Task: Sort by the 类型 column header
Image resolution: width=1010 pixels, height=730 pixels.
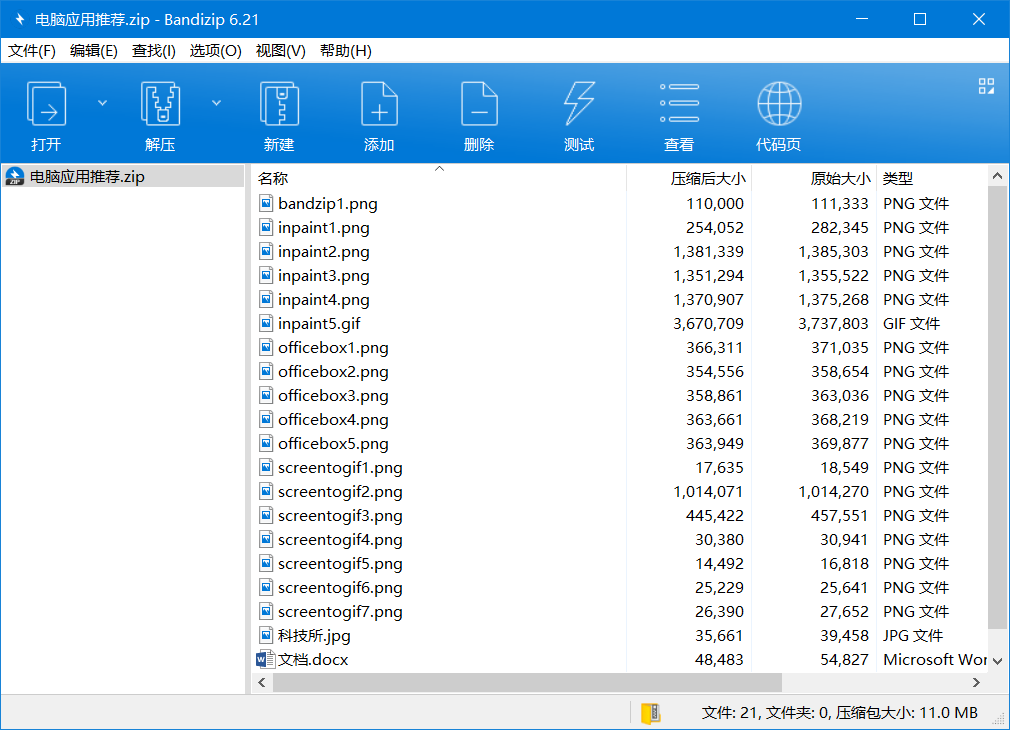Action: point(932,178)
